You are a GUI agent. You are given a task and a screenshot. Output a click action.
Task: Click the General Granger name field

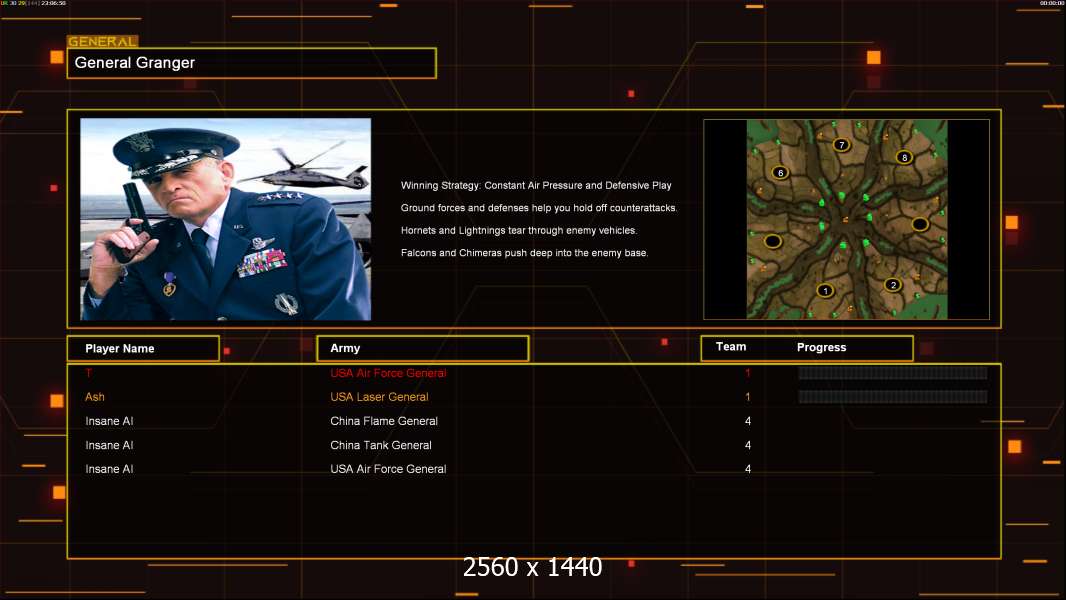point(251,63)
